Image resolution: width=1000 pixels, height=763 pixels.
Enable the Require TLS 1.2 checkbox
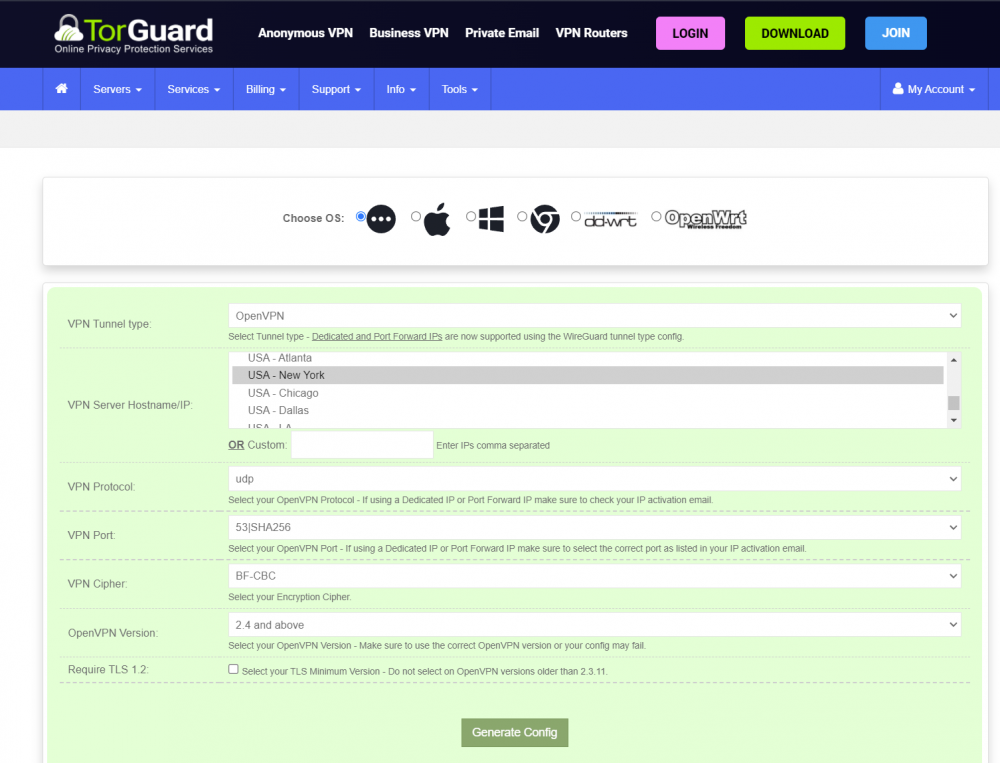tap(233, 669)
